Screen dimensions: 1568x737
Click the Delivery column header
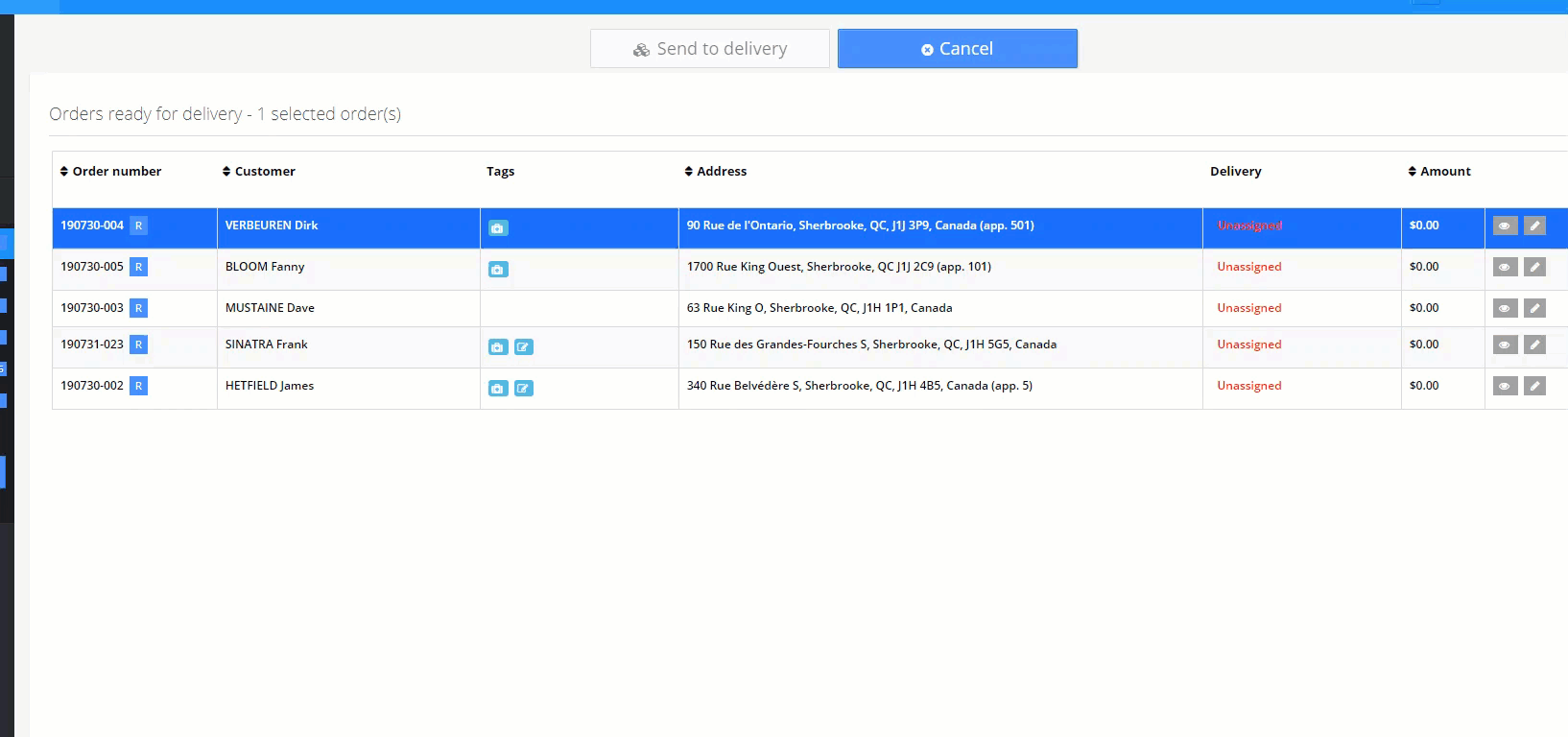pyautogui.click(x=1236, y=172)
